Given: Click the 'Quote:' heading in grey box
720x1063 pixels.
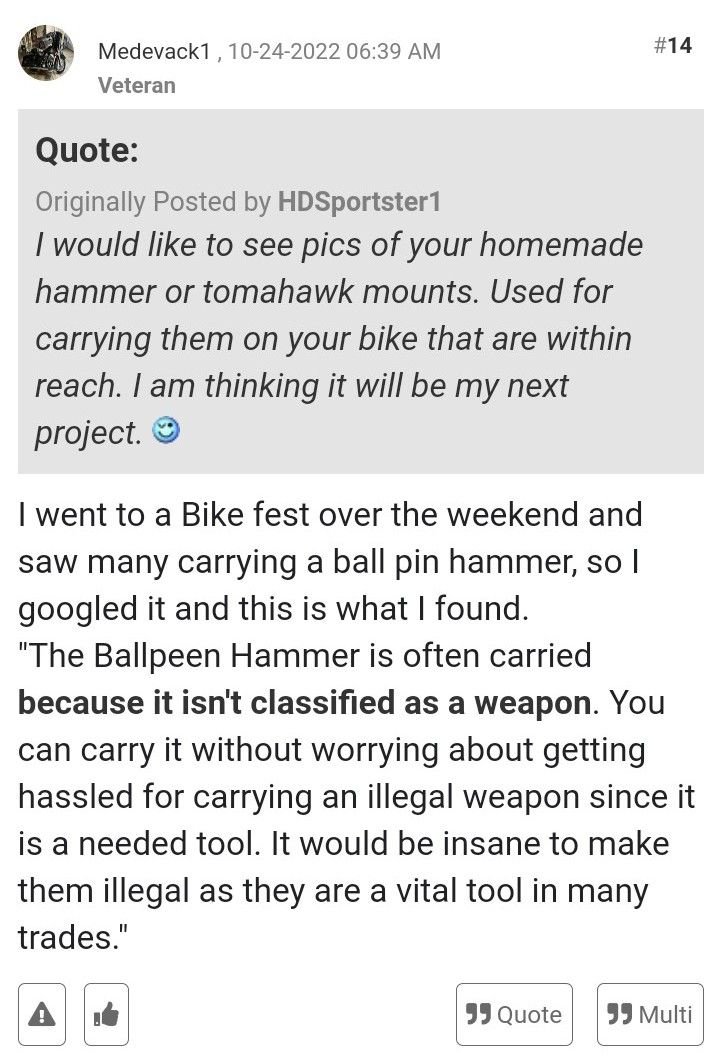Looking at the screenshot, I should (86, 152).
